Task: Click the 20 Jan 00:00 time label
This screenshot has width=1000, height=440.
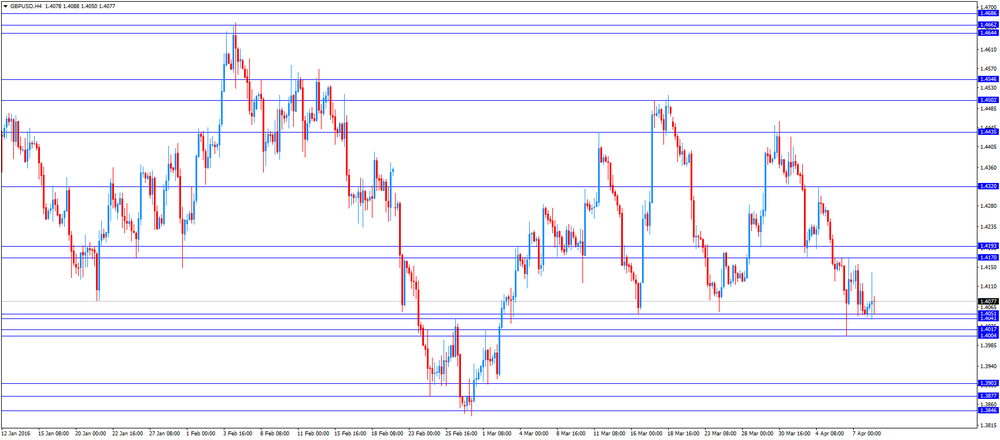Action: tap(90, 434)
